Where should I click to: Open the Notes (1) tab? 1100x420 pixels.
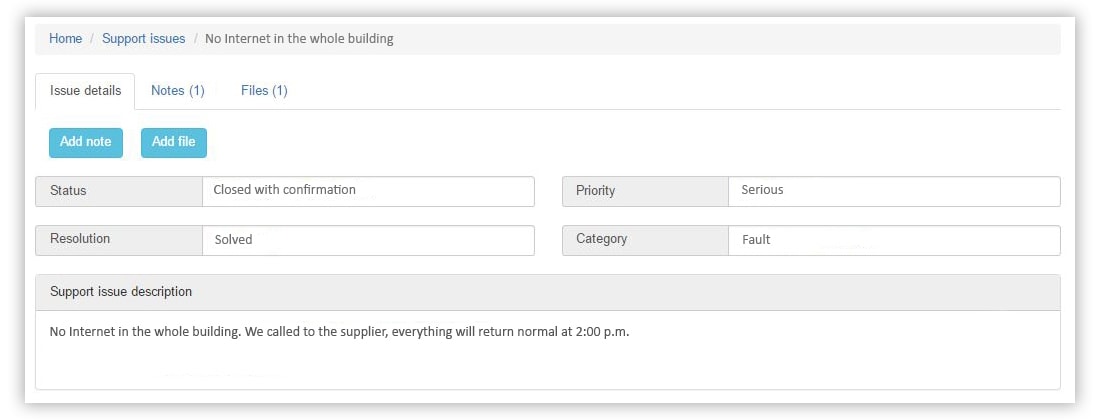click(177, 91)
